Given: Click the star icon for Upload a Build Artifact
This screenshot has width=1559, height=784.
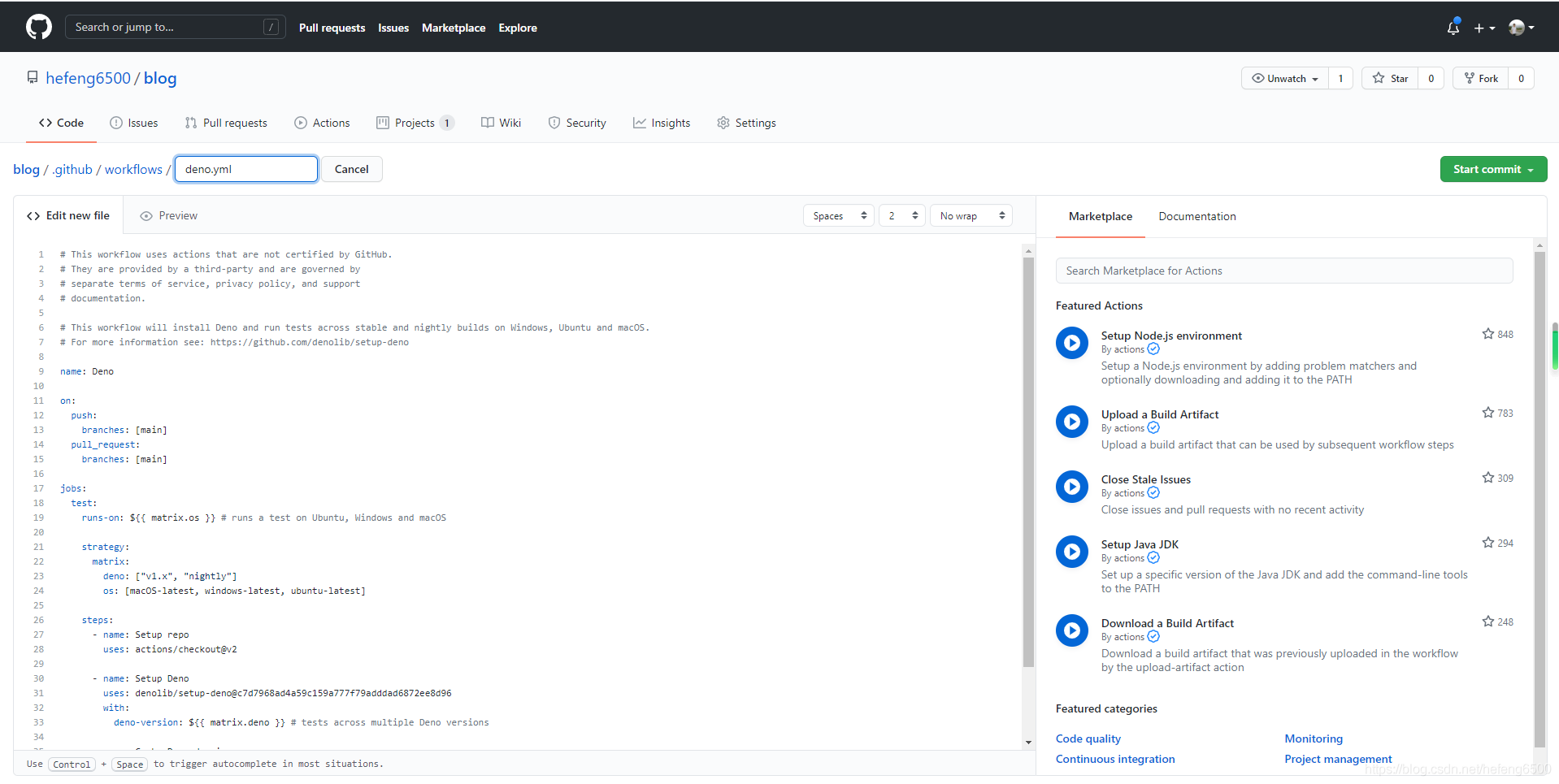Looking at the screenshot, I should [x=1488, y=413].
